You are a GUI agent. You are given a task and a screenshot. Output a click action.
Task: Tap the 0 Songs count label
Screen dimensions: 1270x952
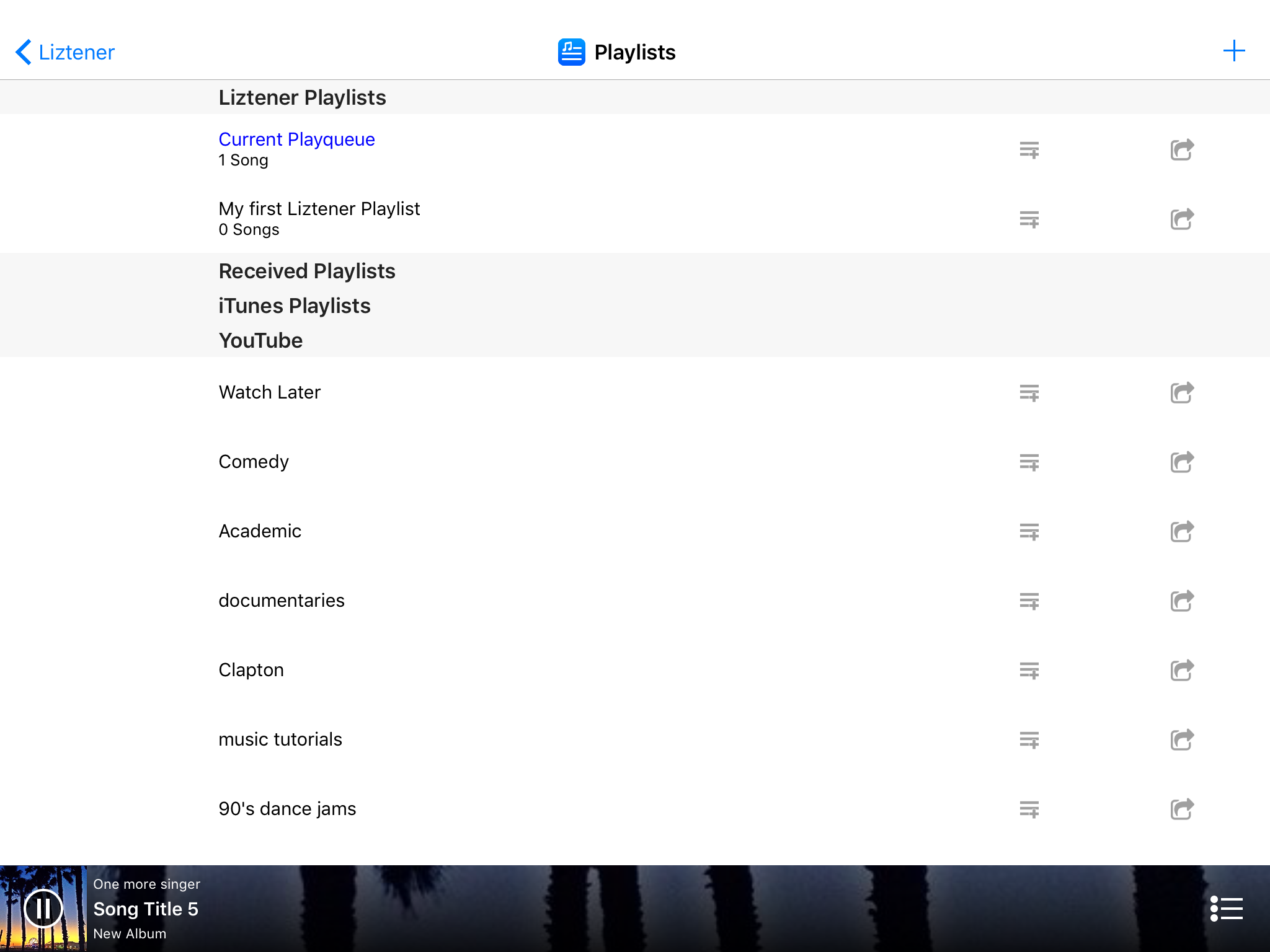click(x=249, y=229)
